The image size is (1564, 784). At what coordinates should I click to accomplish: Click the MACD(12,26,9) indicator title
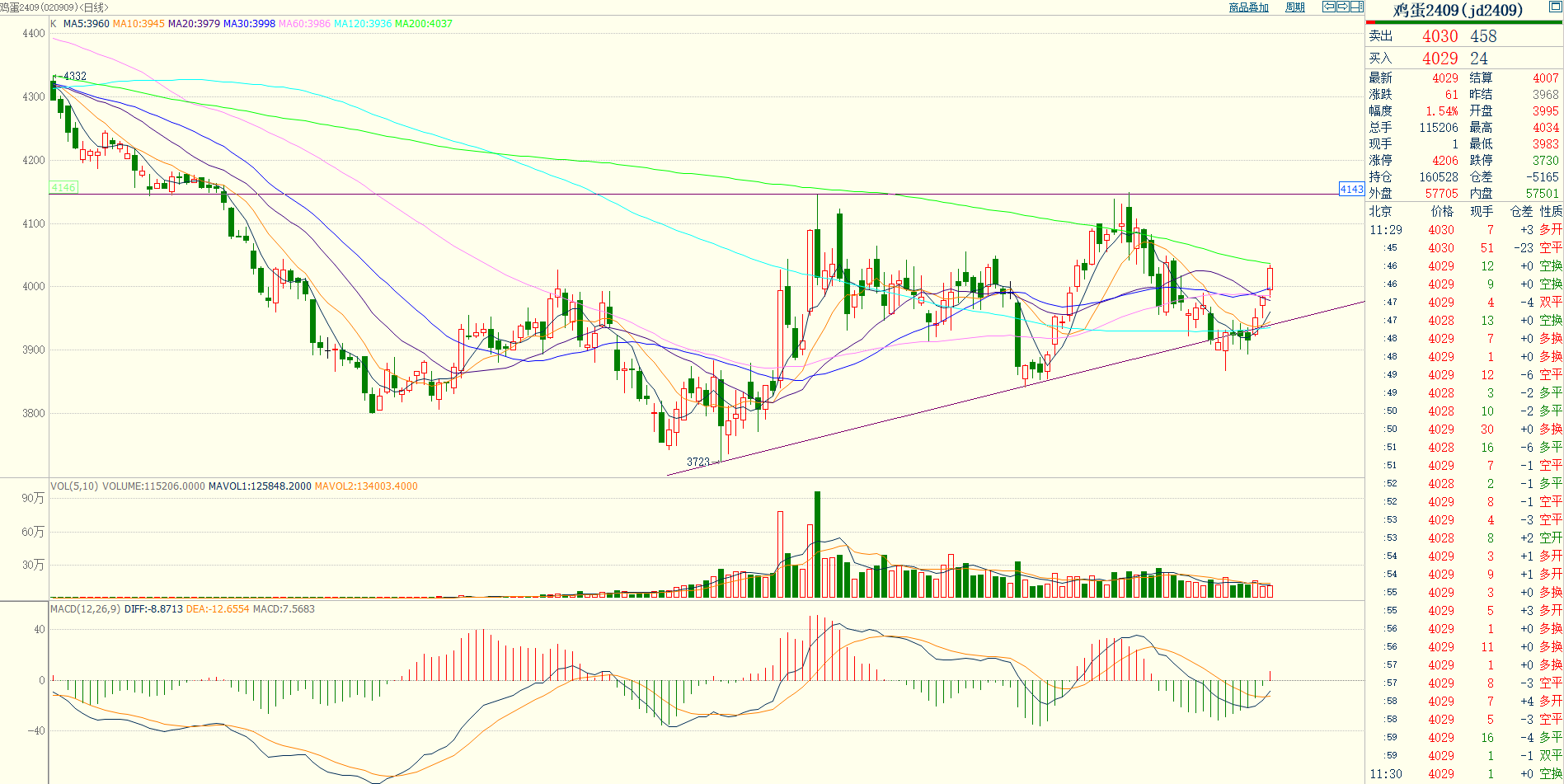pyautogui.click(x=86, y=609)
